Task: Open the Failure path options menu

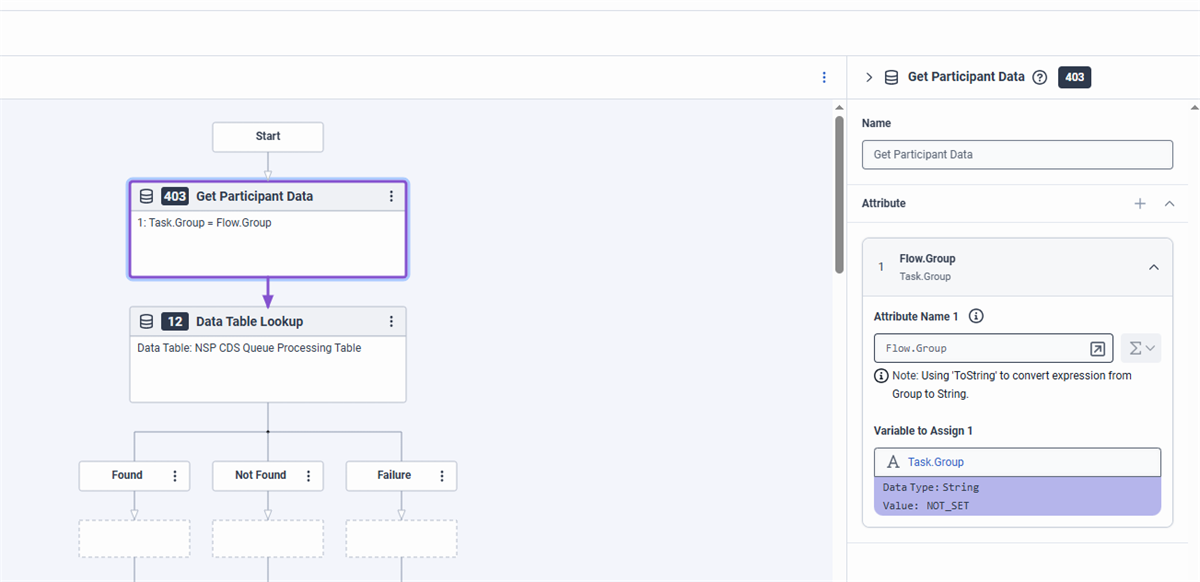Action: pyautogui.click(x=442, y=476)
